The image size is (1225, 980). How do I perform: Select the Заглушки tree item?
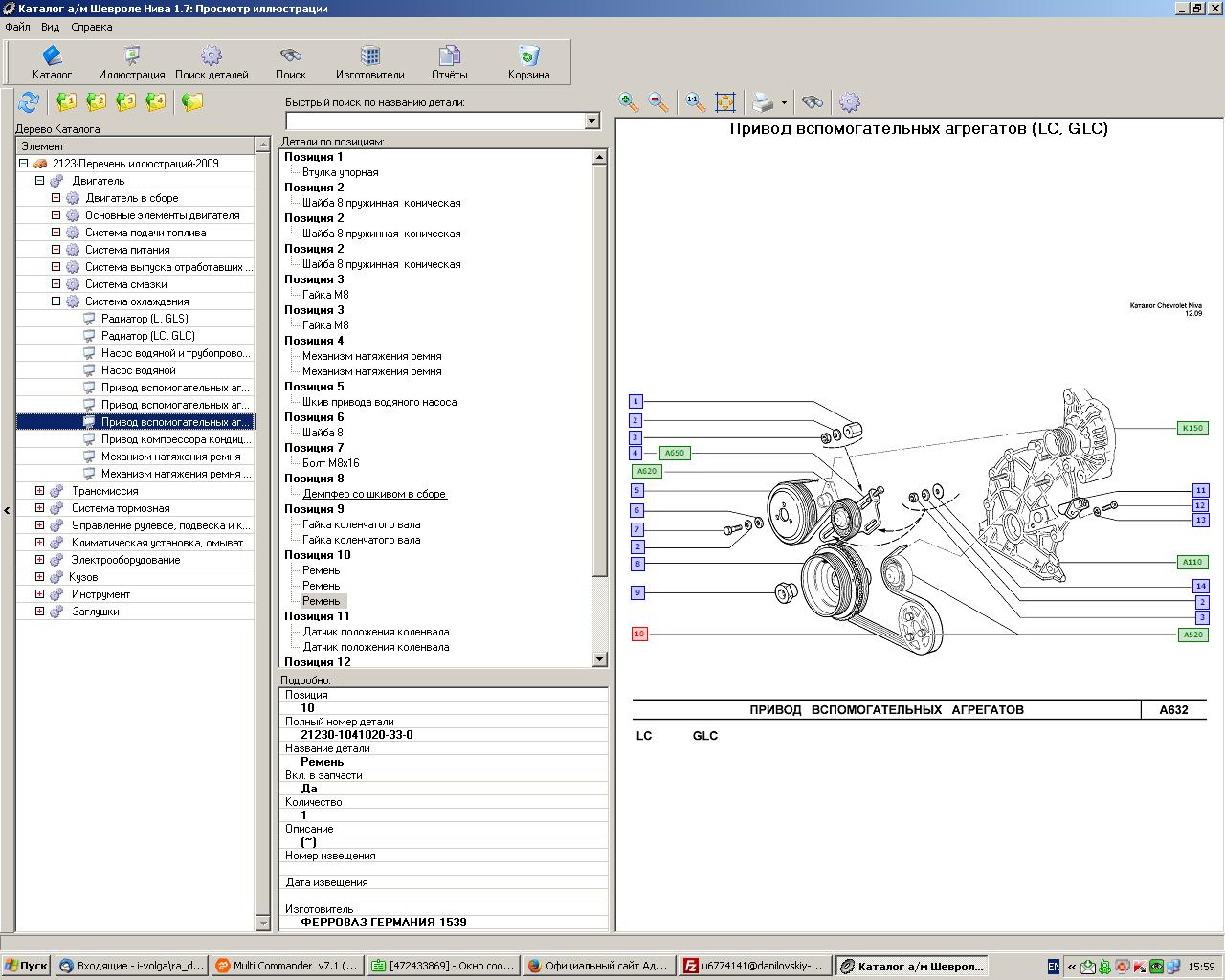(96, 612)
